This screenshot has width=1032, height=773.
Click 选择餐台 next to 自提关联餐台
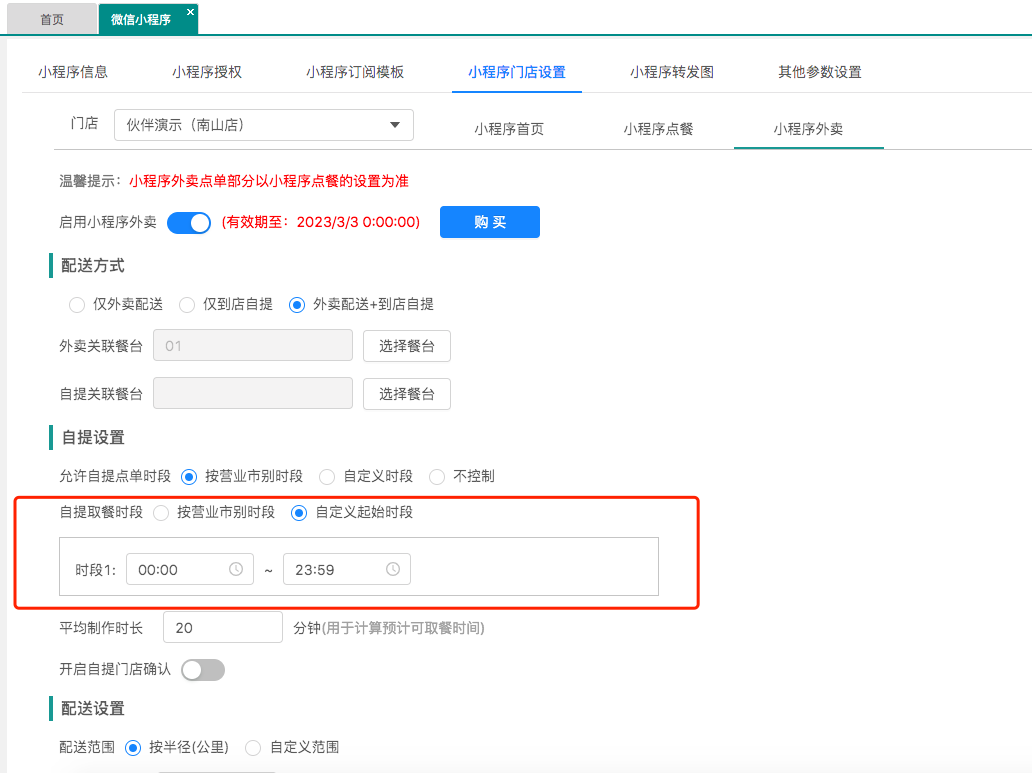point(406,394)
